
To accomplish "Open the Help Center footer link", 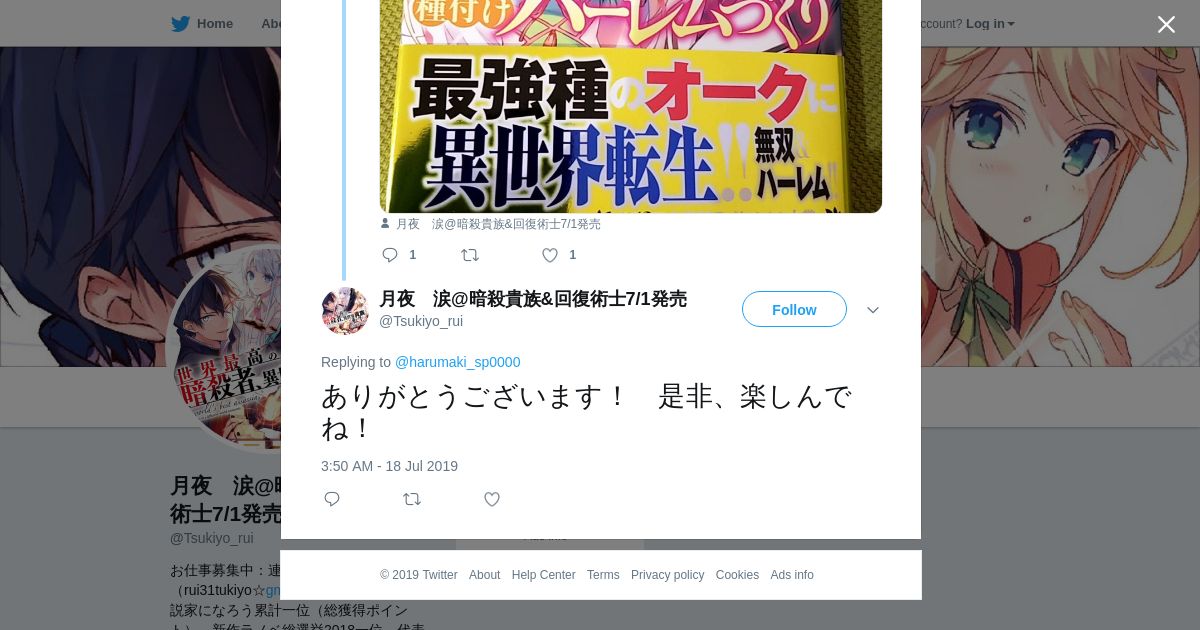I will click(543, 575).
